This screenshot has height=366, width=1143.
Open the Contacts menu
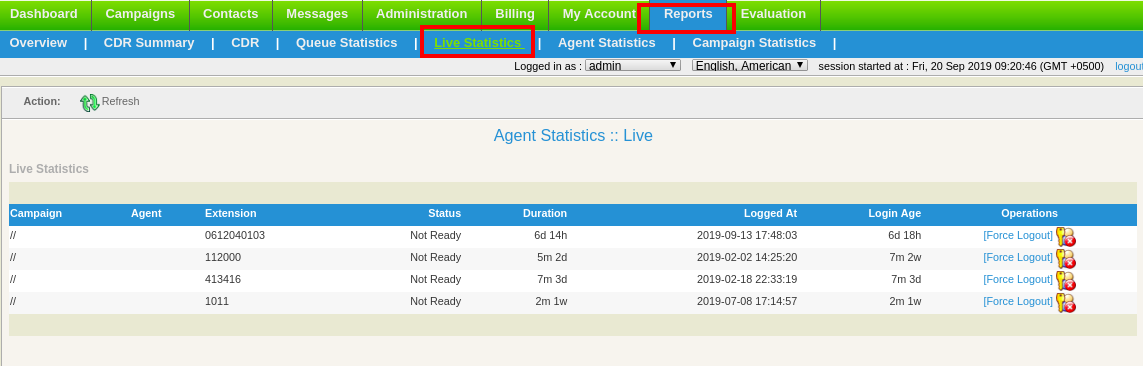230,14
